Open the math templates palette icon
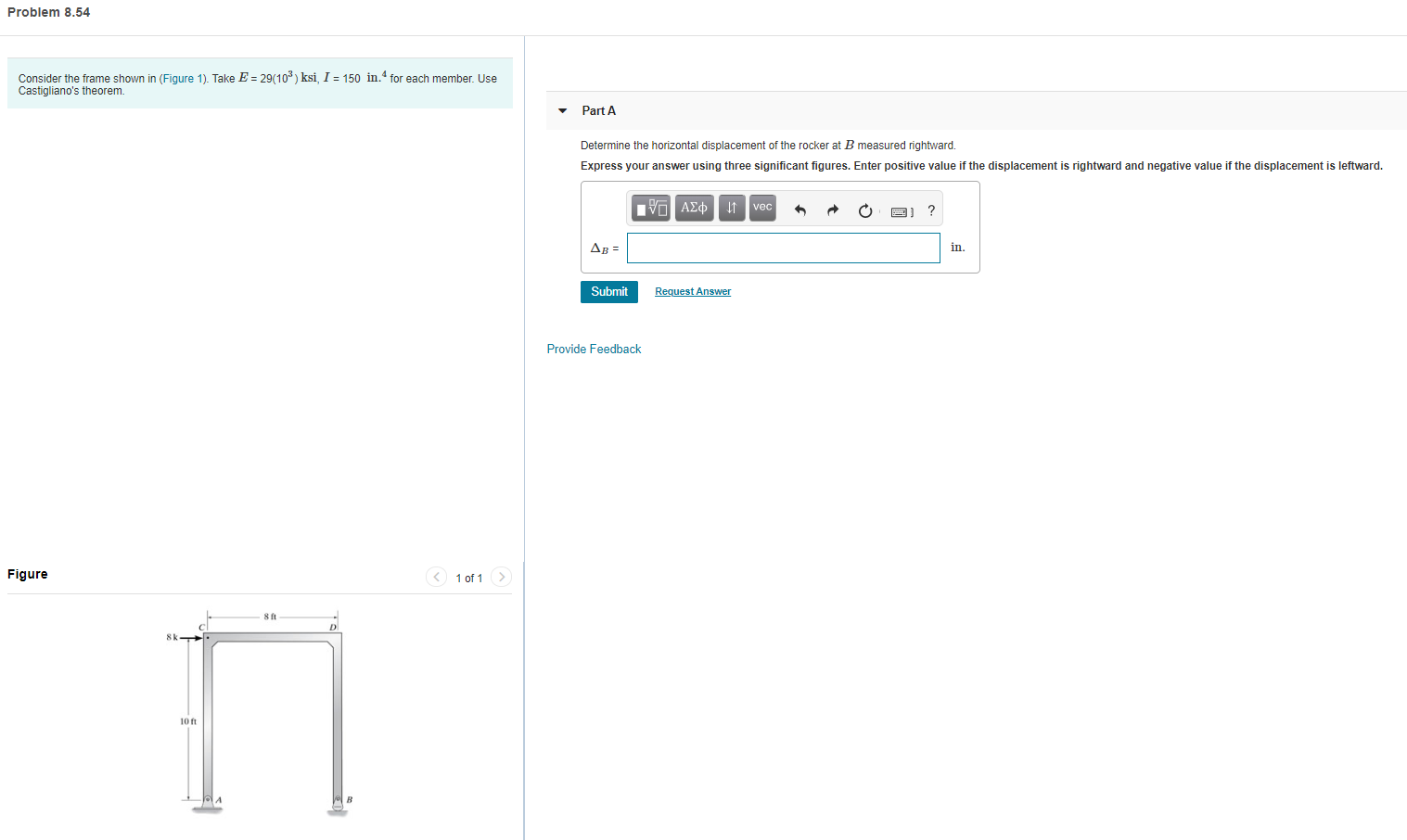The width and height of the screenshot is (1407, 840). pos(651,207)
